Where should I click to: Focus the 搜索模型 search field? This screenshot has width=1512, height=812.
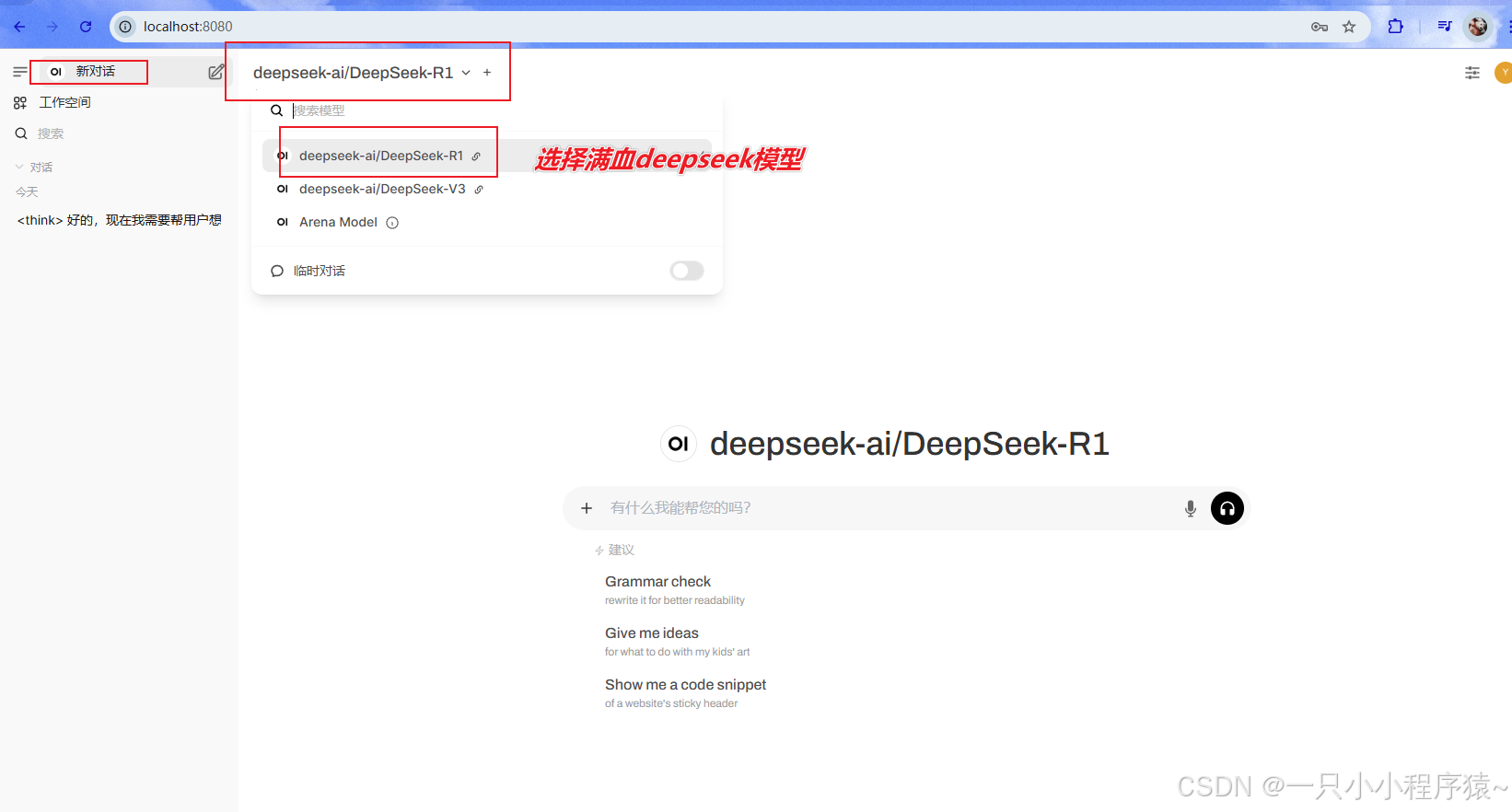pos(497,110)
